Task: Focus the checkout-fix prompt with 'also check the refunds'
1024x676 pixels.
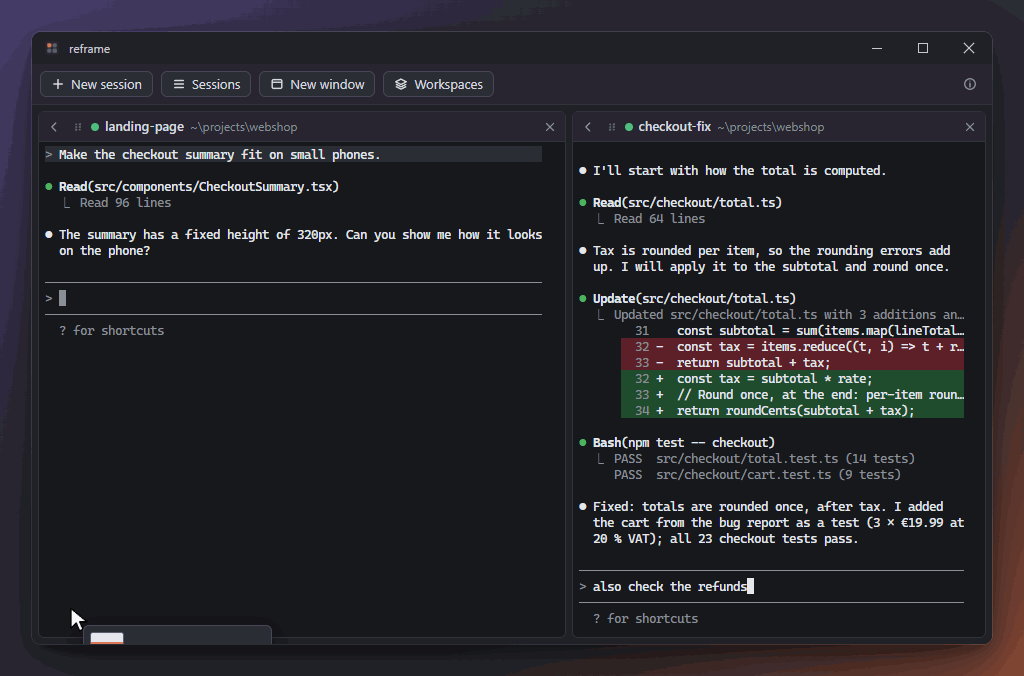Action: click(771, 587)
